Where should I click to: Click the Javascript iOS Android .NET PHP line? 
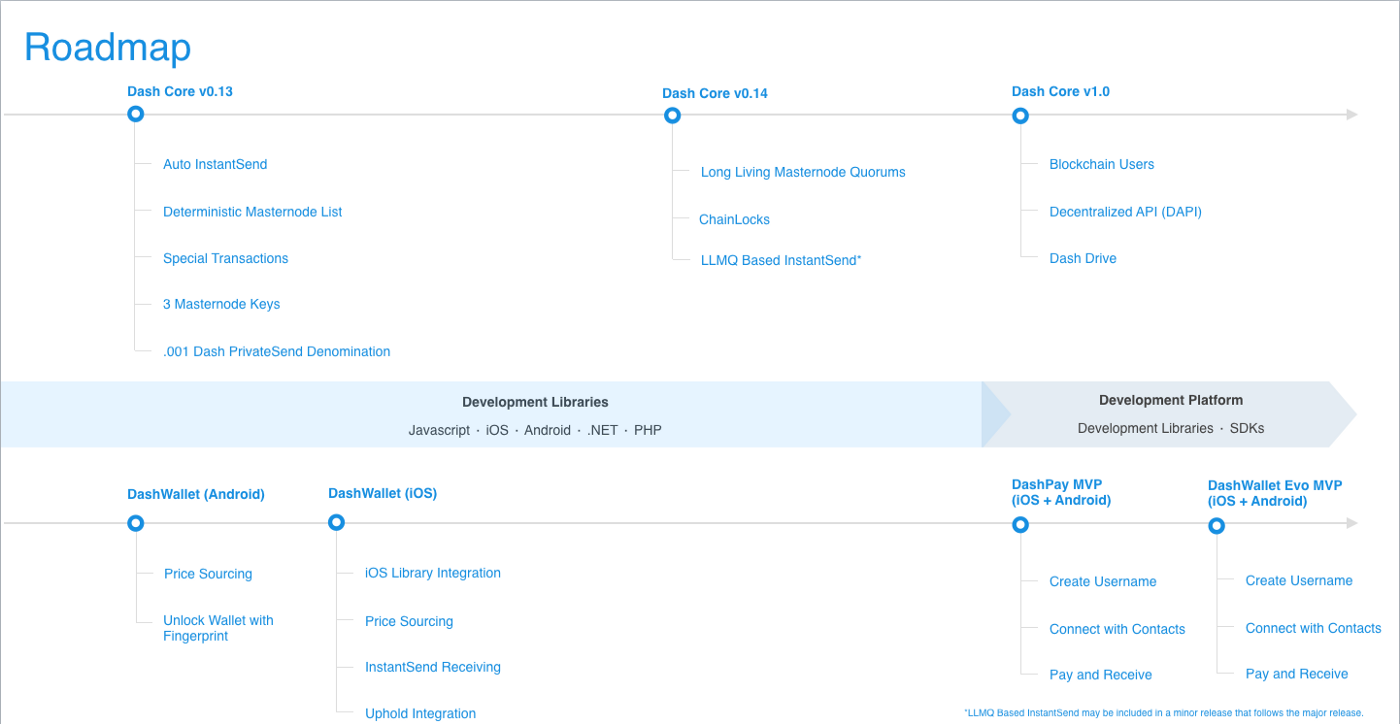535,430
